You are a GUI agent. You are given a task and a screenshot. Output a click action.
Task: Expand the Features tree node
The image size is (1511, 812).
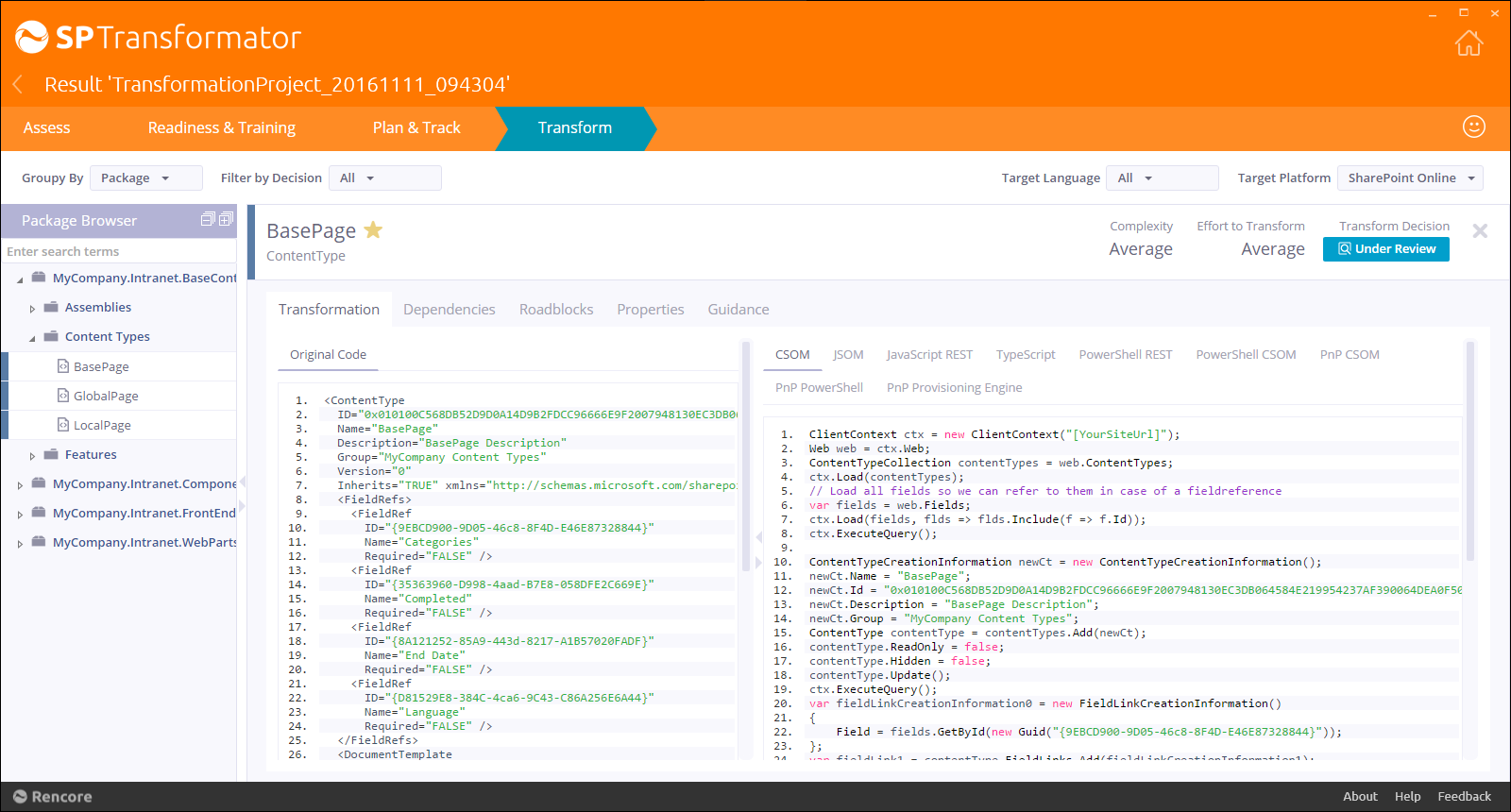tap(32, 456)
